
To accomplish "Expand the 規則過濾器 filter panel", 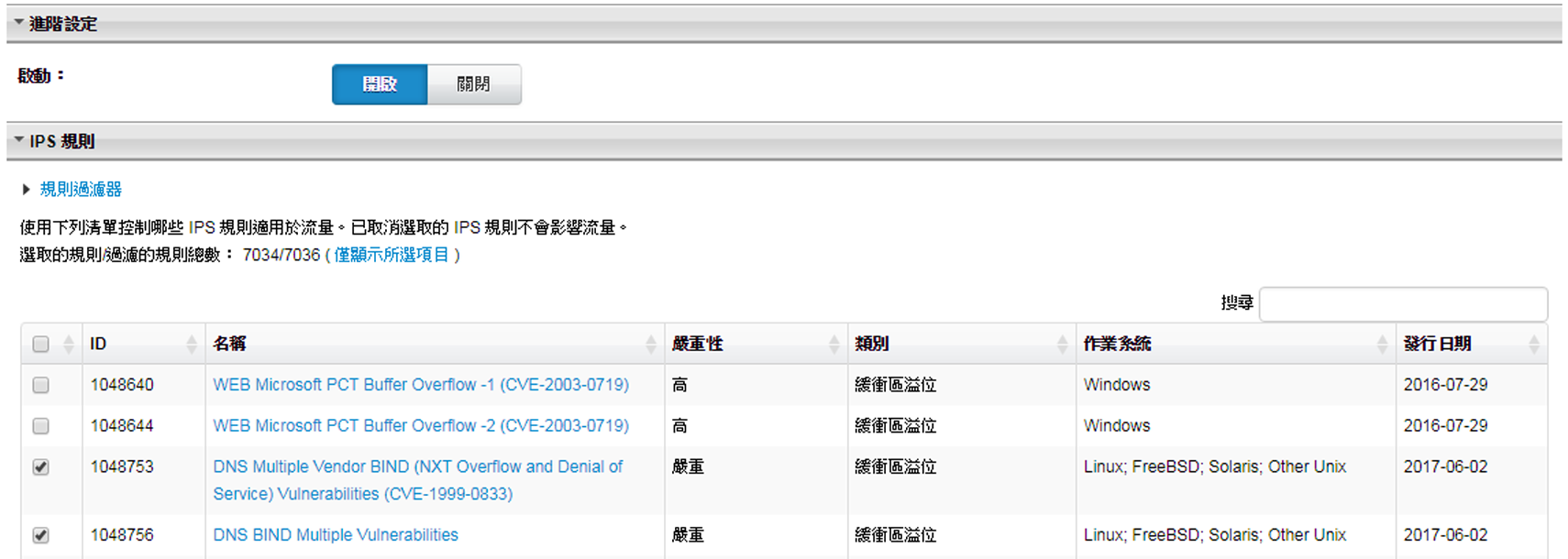I will pyautogui.click(x=81, y=190).
